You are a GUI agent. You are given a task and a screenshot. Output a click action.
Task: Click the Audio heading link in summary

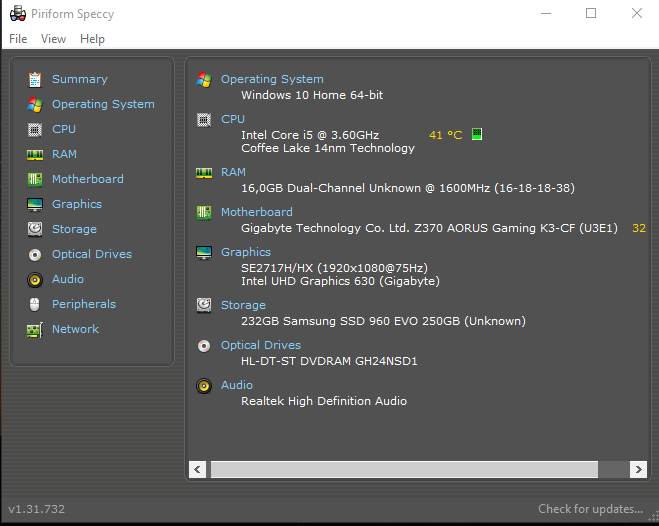pos(237,385)
